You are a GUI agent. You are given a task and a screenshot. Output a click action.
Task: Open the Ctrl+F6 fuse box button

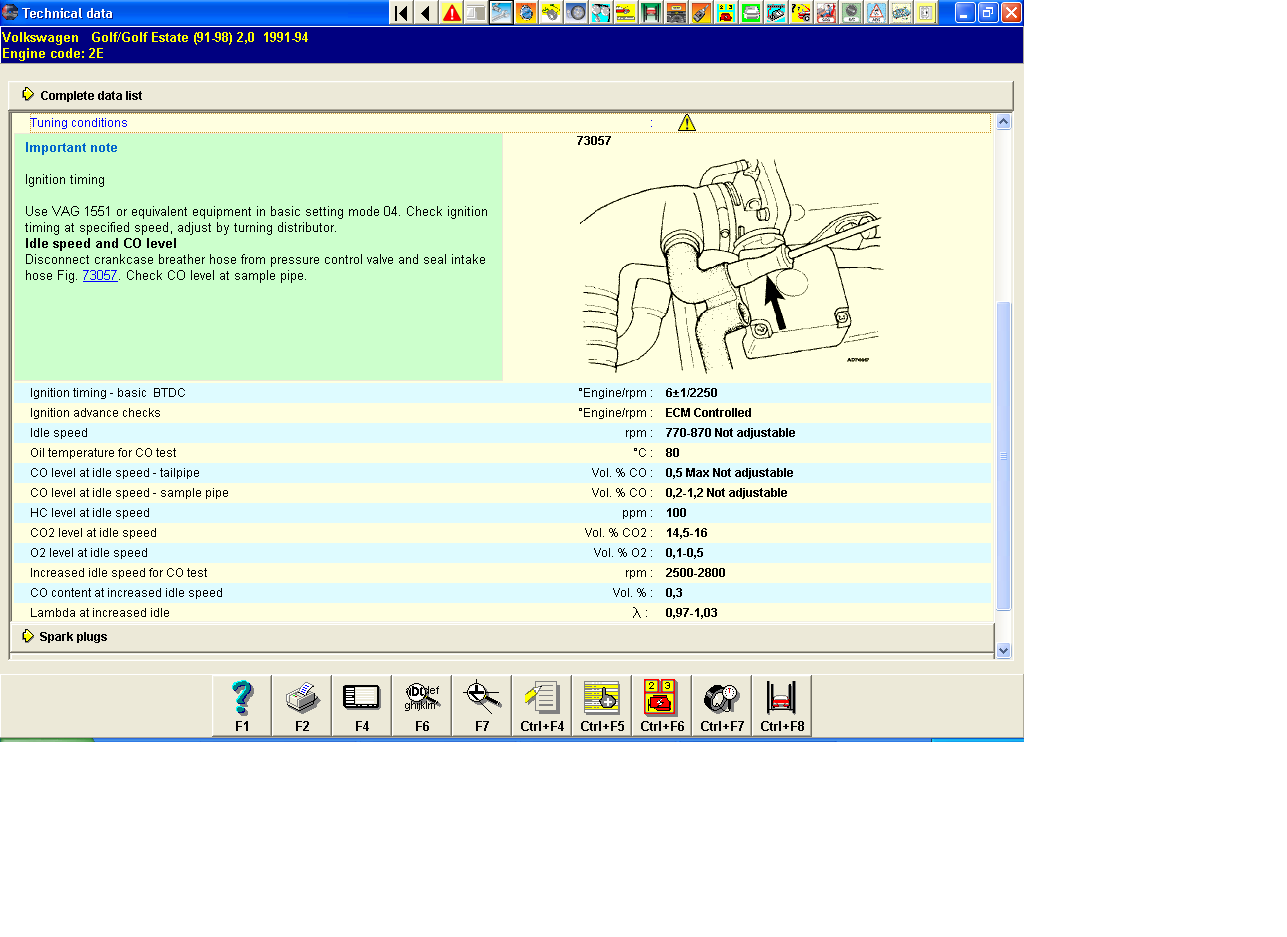pyautogui.click(x=662, y=706)
